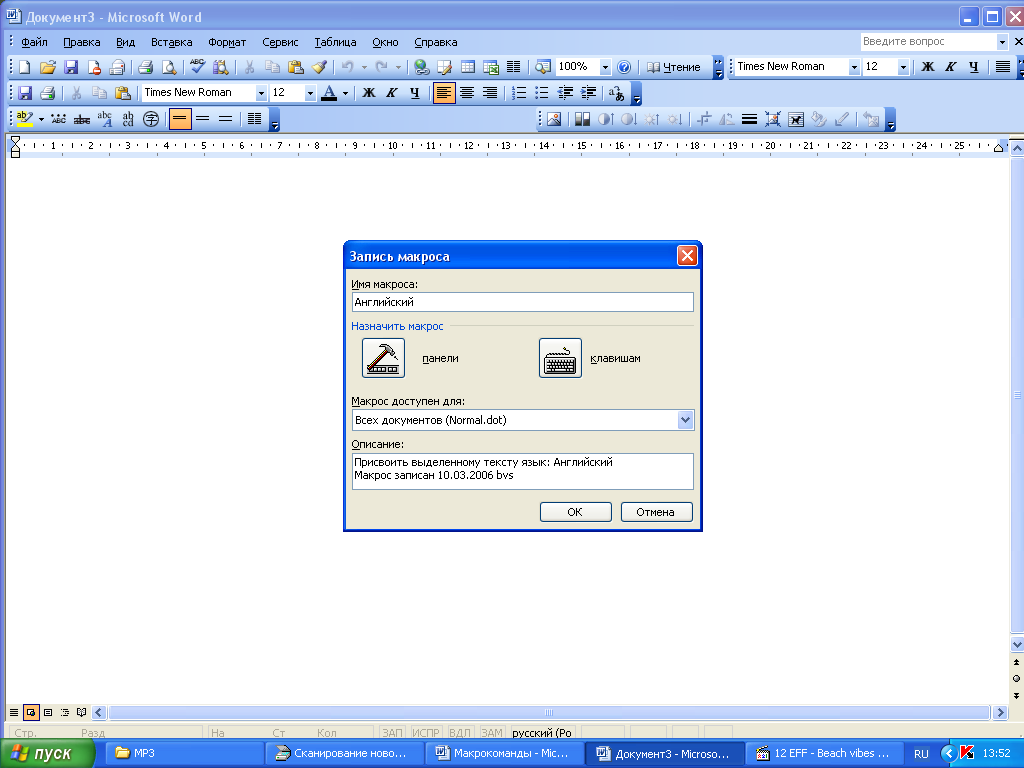Screen dimensions: 1024x768
Task: Click the Format Painter brush
Action: coord(319,67)
